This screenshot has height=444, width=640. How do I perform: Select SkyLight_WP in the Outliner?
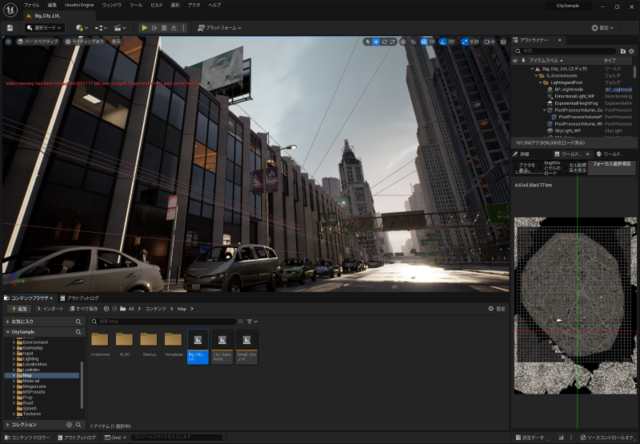tap(567, 131)
